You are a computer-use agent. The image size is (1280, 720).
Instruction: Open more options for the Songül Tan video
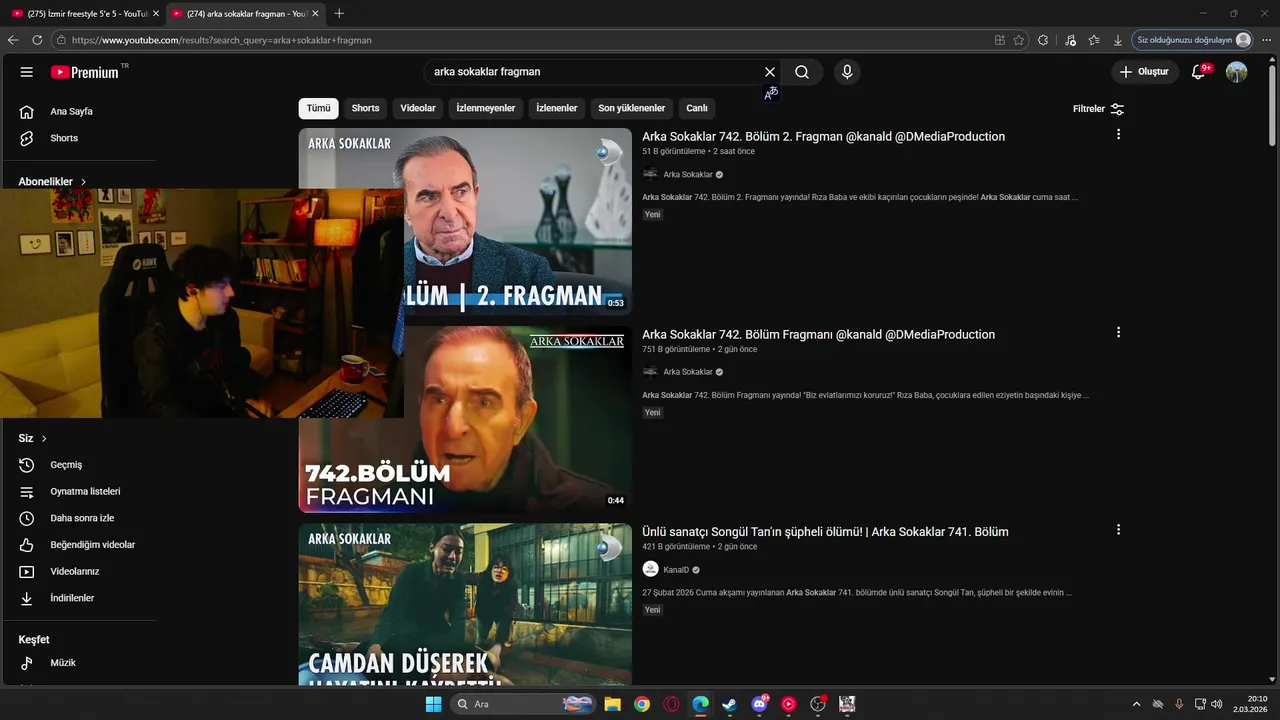(x=1118, y=530)
